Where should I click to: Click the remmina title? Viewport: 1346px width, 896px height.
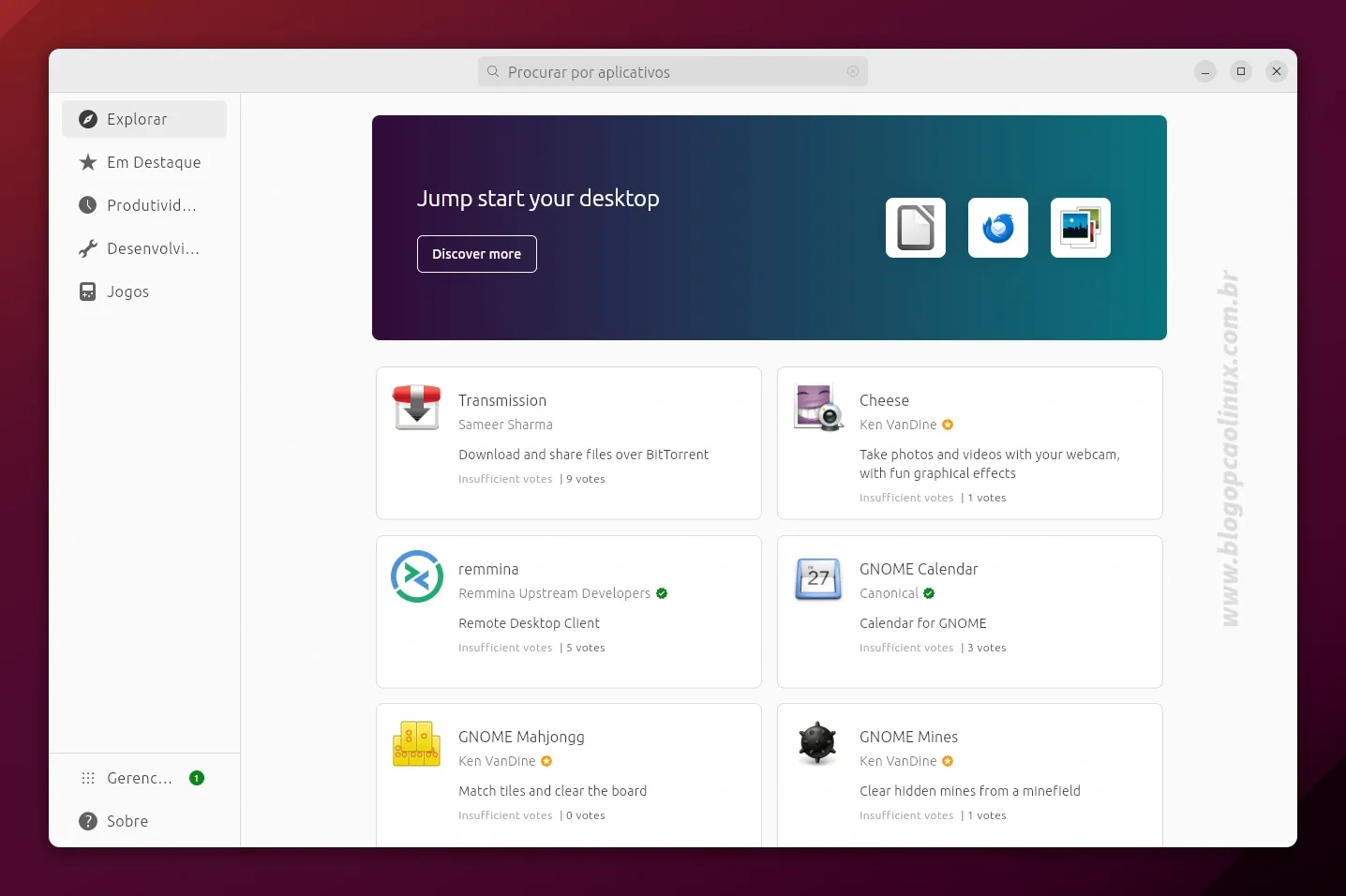pyautogui.click(x=488, y=569)
